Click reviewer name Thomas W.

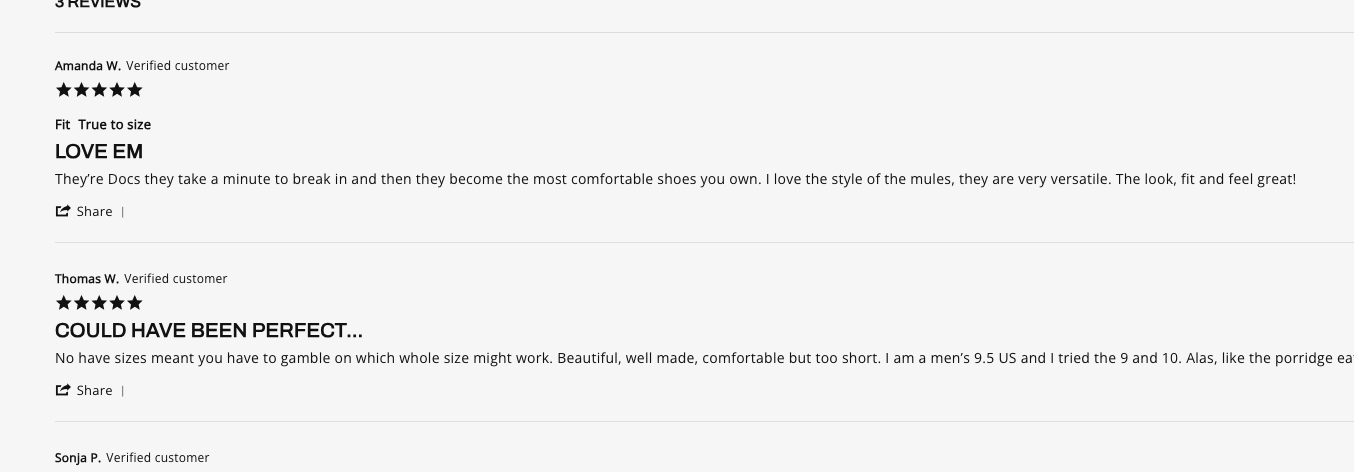[87, 279]
